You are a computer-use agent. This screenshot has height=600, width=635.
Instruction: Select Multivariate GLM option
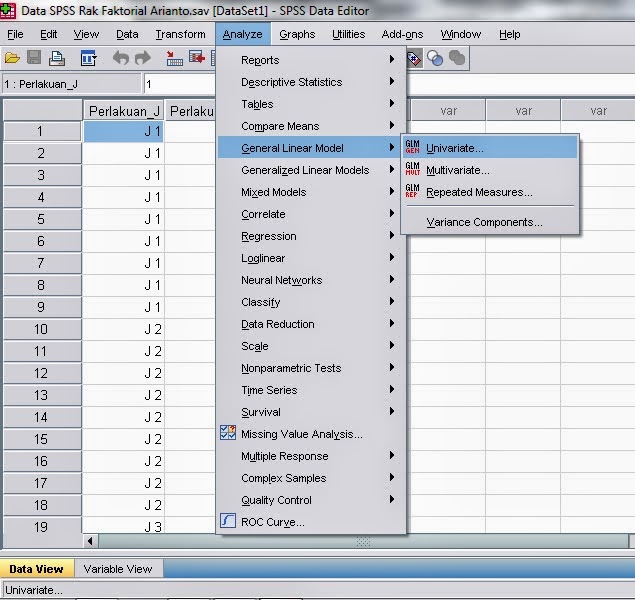tap(490, 170)
